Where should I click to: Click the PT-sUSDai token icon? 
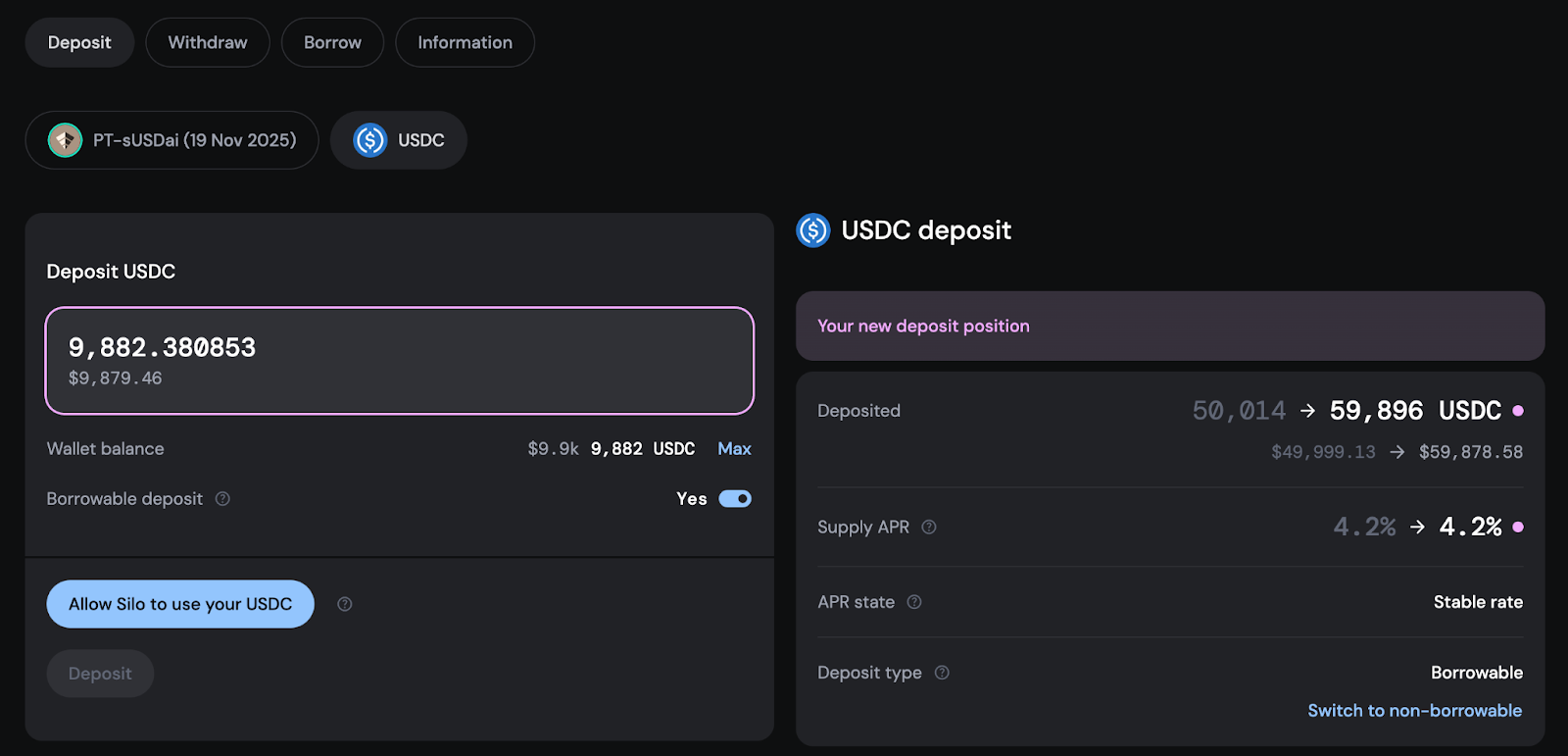pos(66,140)
